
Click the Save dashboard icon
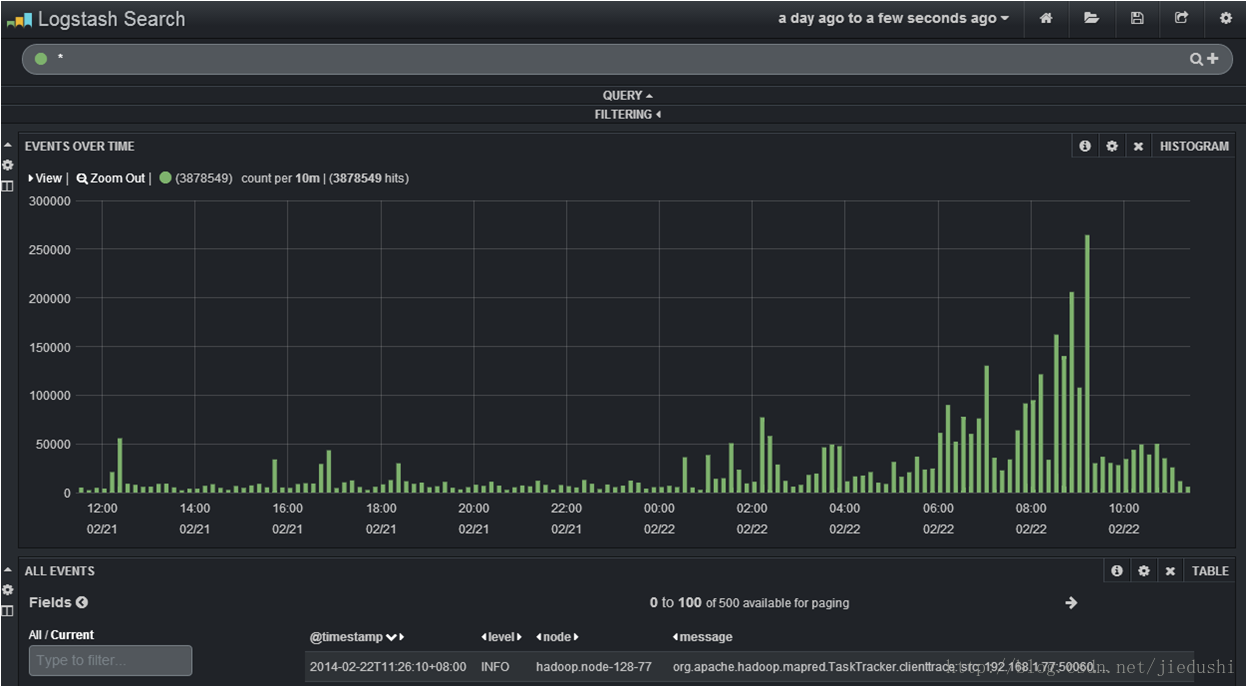pos(1137,18)
